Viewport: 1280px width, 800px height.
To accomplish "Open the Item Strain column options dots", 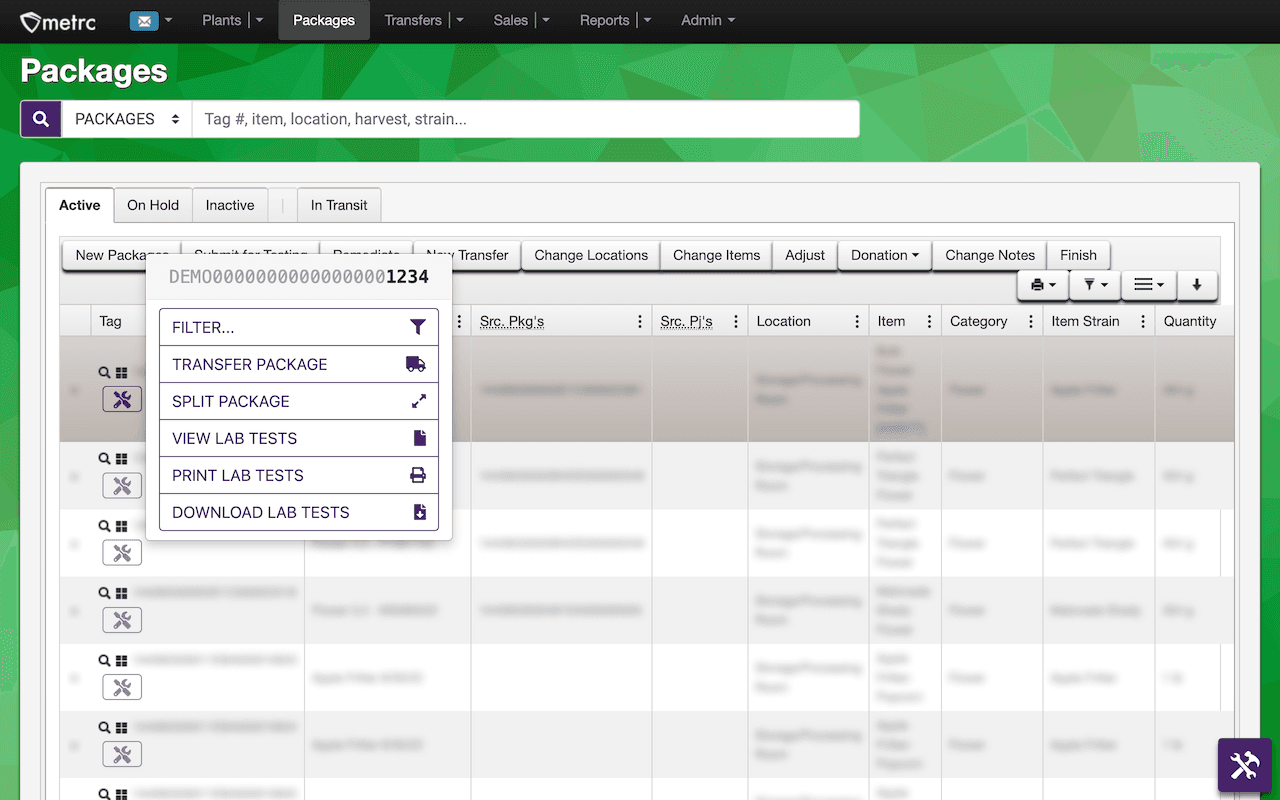I will point(1143,321).
